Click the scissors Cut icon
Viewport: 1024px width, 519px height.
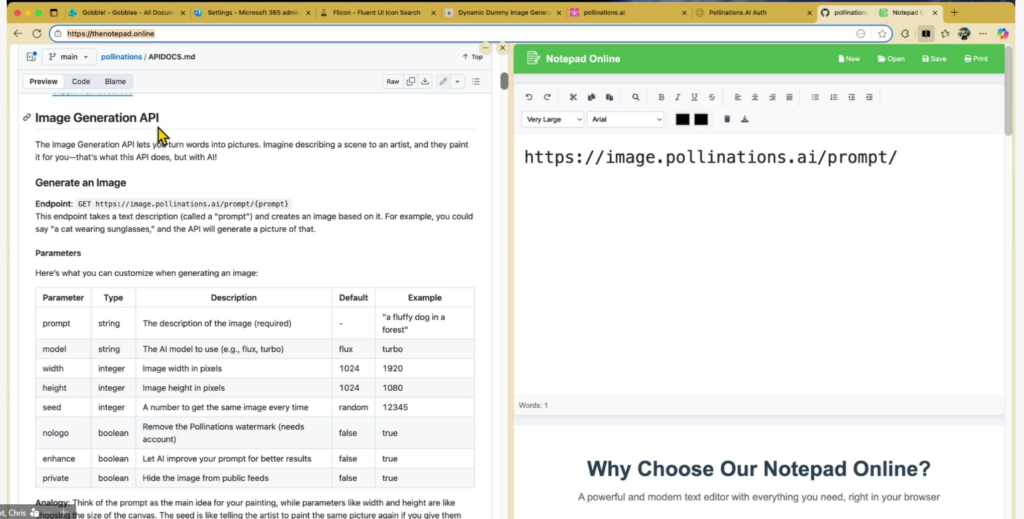click(x=573, y=97)
